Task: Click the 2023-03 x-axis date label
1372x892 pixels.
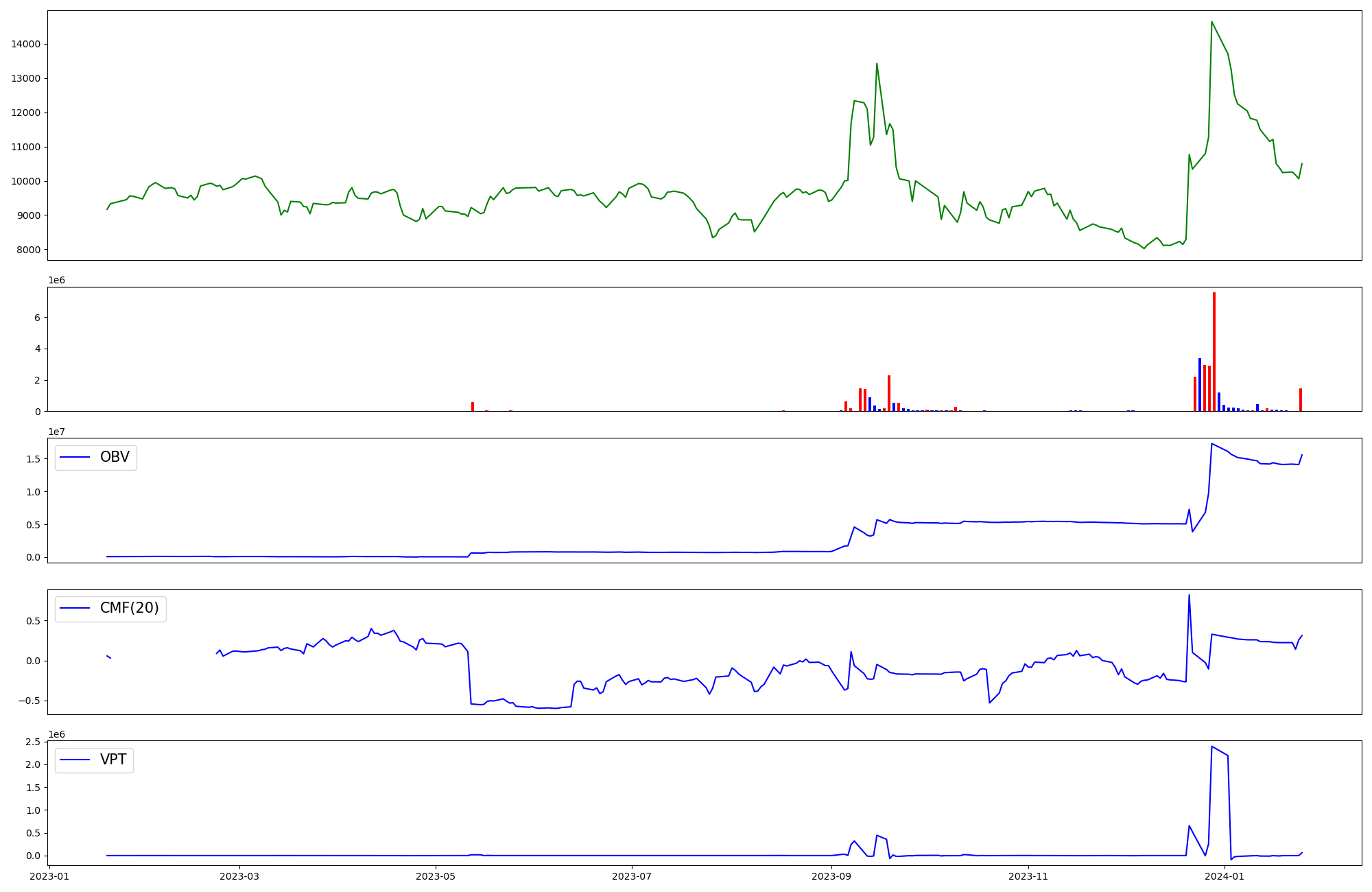Action: (x=239, y=876)
